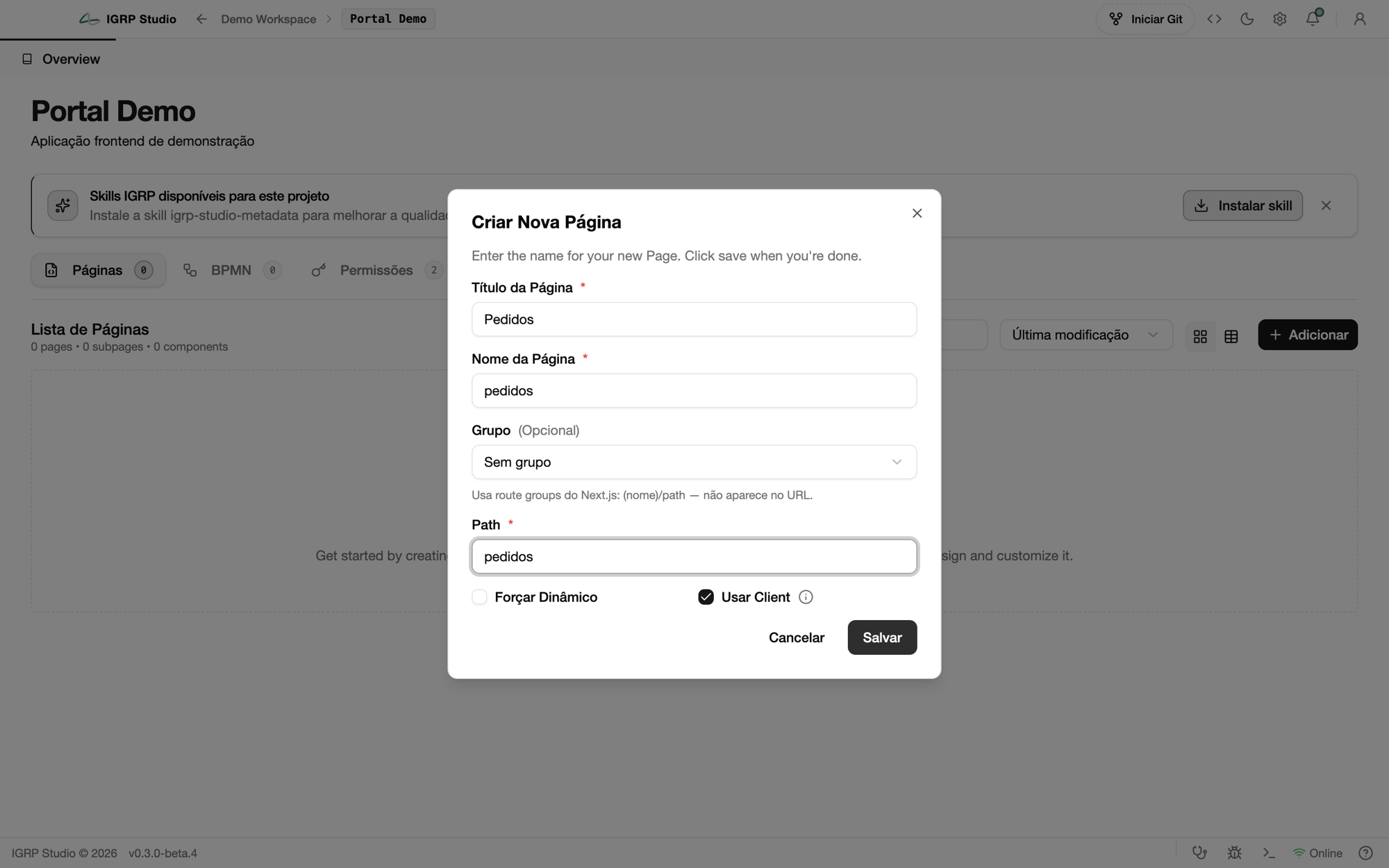1389x868 pixels.
Task: Click the Título da Página input field
Action: click(694, 319)
